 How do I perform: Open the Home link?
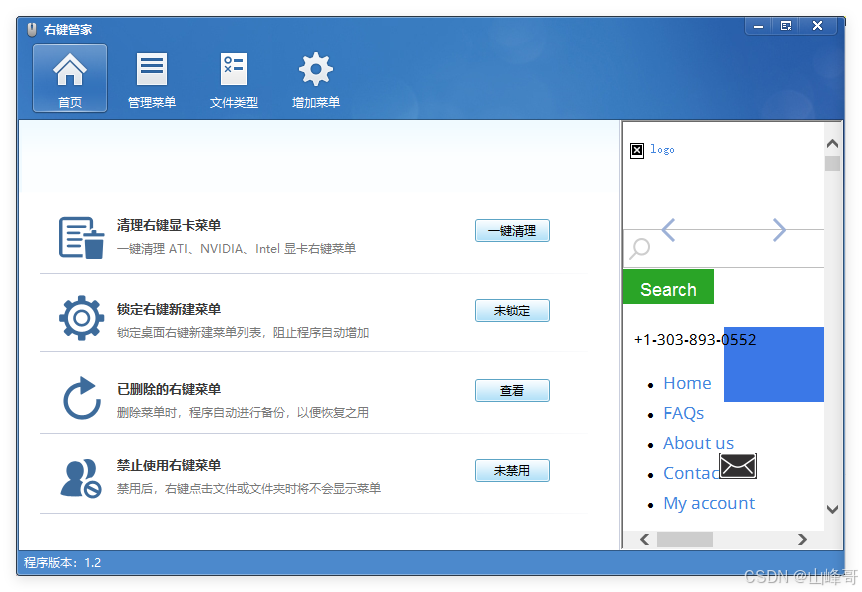pos(687,383)
